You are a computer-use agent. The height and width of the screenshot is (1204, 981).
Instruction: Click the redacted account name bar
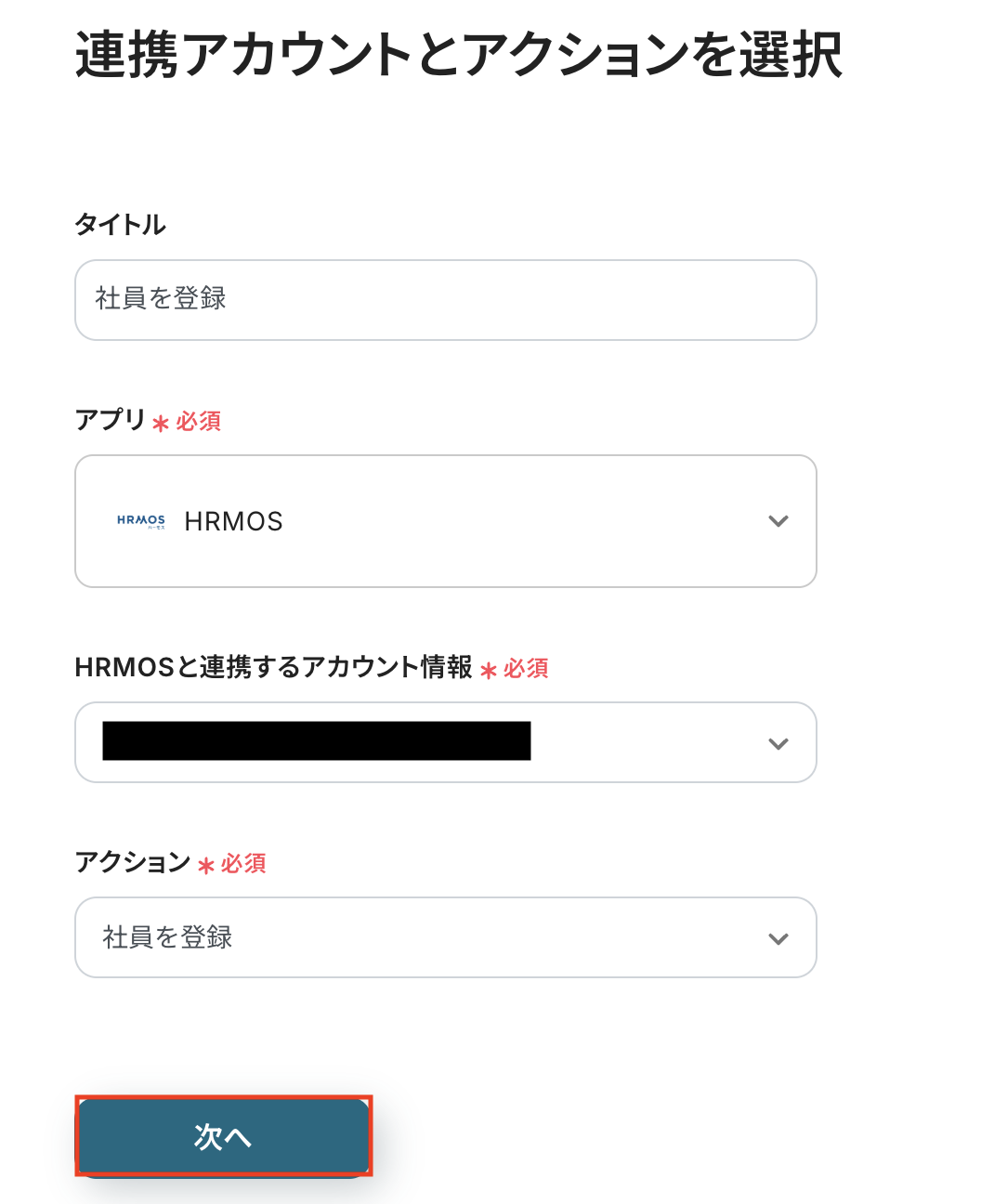[316, 741]
